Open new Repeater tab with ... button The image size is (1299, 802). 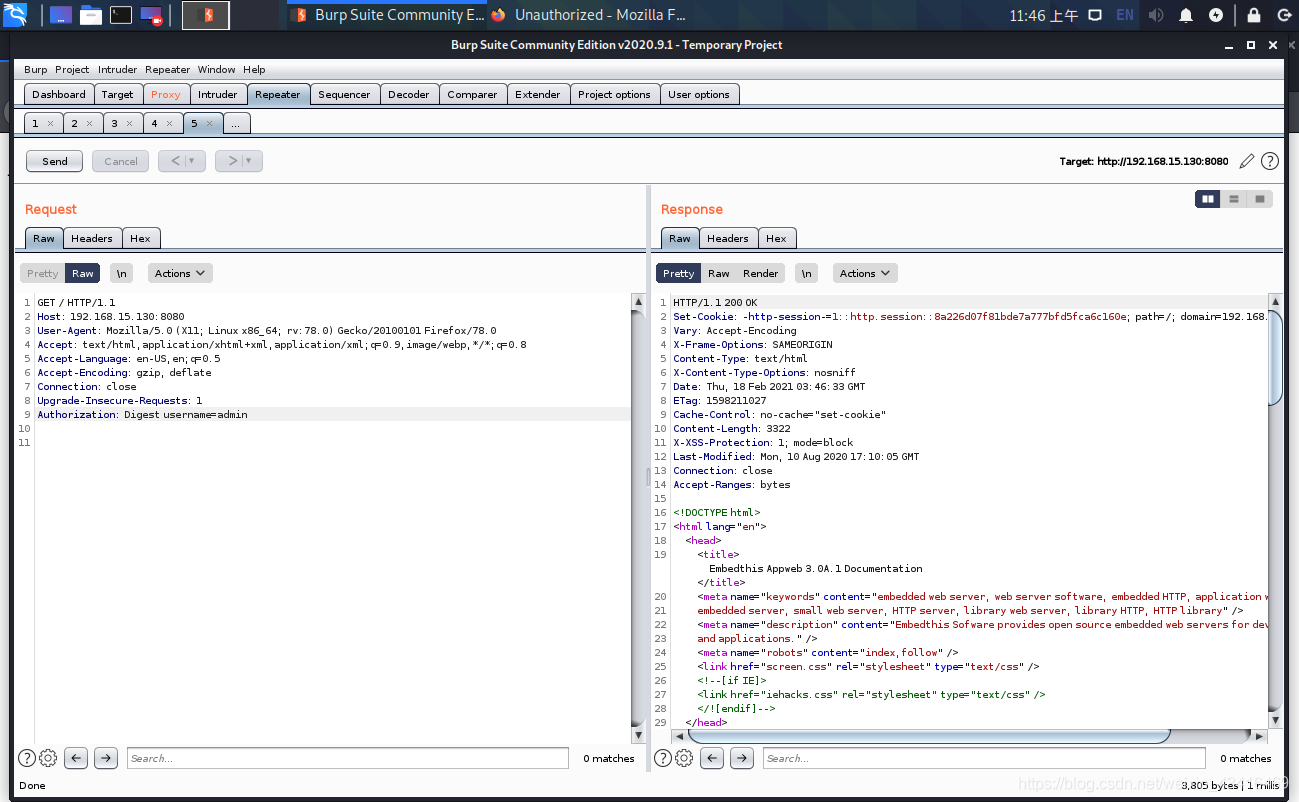pos(236,124)
